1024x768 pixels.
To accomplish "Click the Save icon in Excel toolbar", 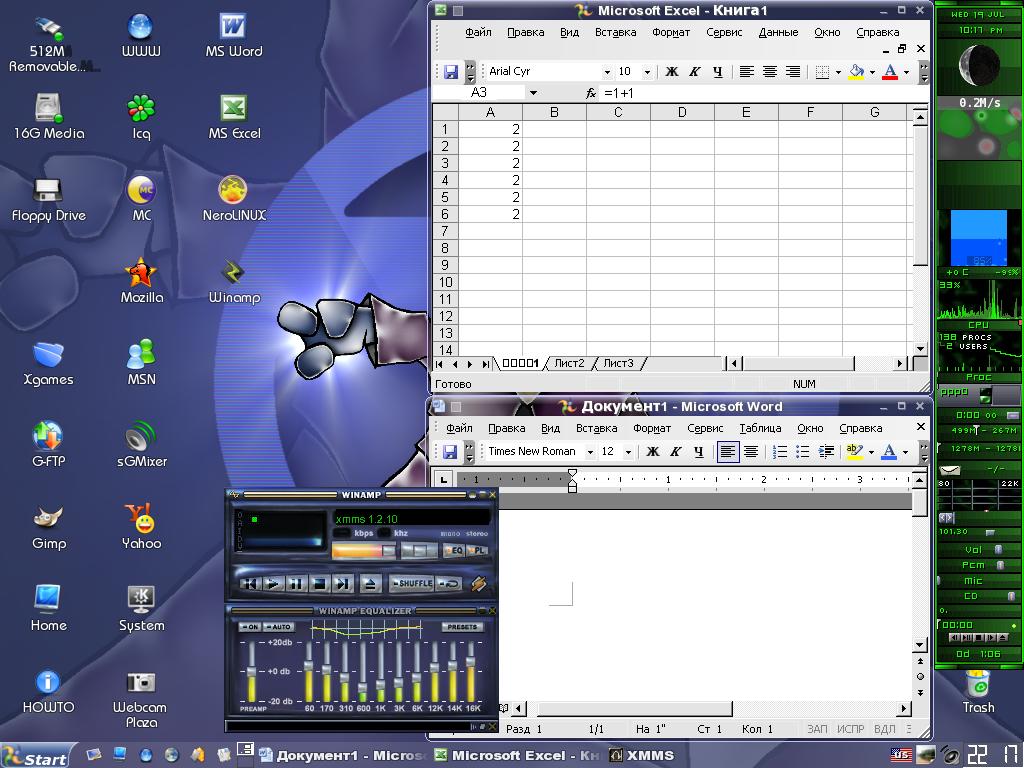I will pos(451,72).
